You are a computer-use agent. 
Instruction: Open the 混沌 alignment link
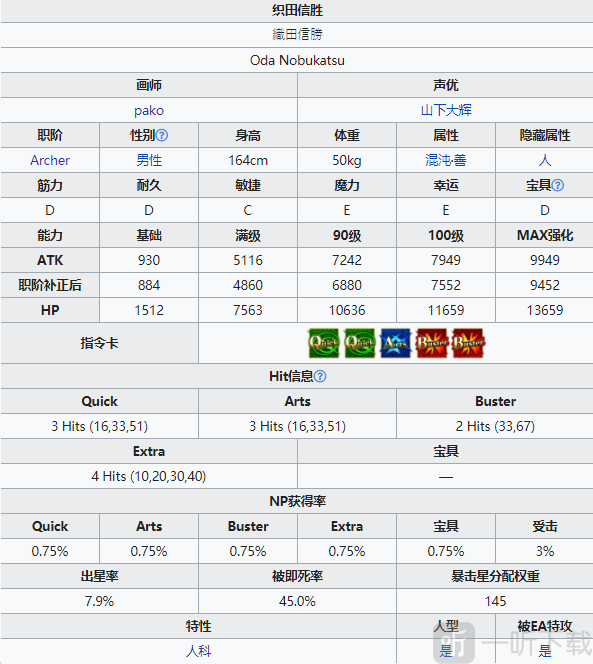pos(438,160)
